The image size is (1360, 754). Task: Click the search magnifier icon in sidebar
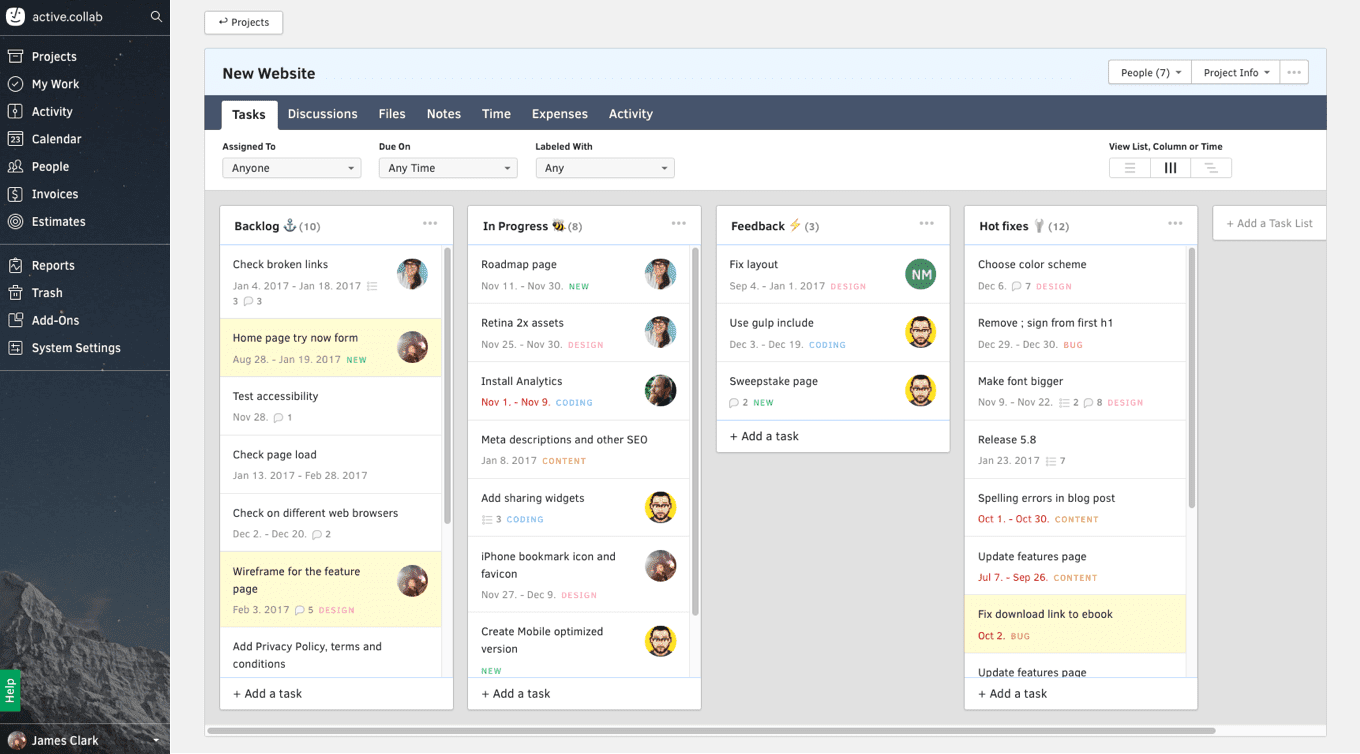156,17
